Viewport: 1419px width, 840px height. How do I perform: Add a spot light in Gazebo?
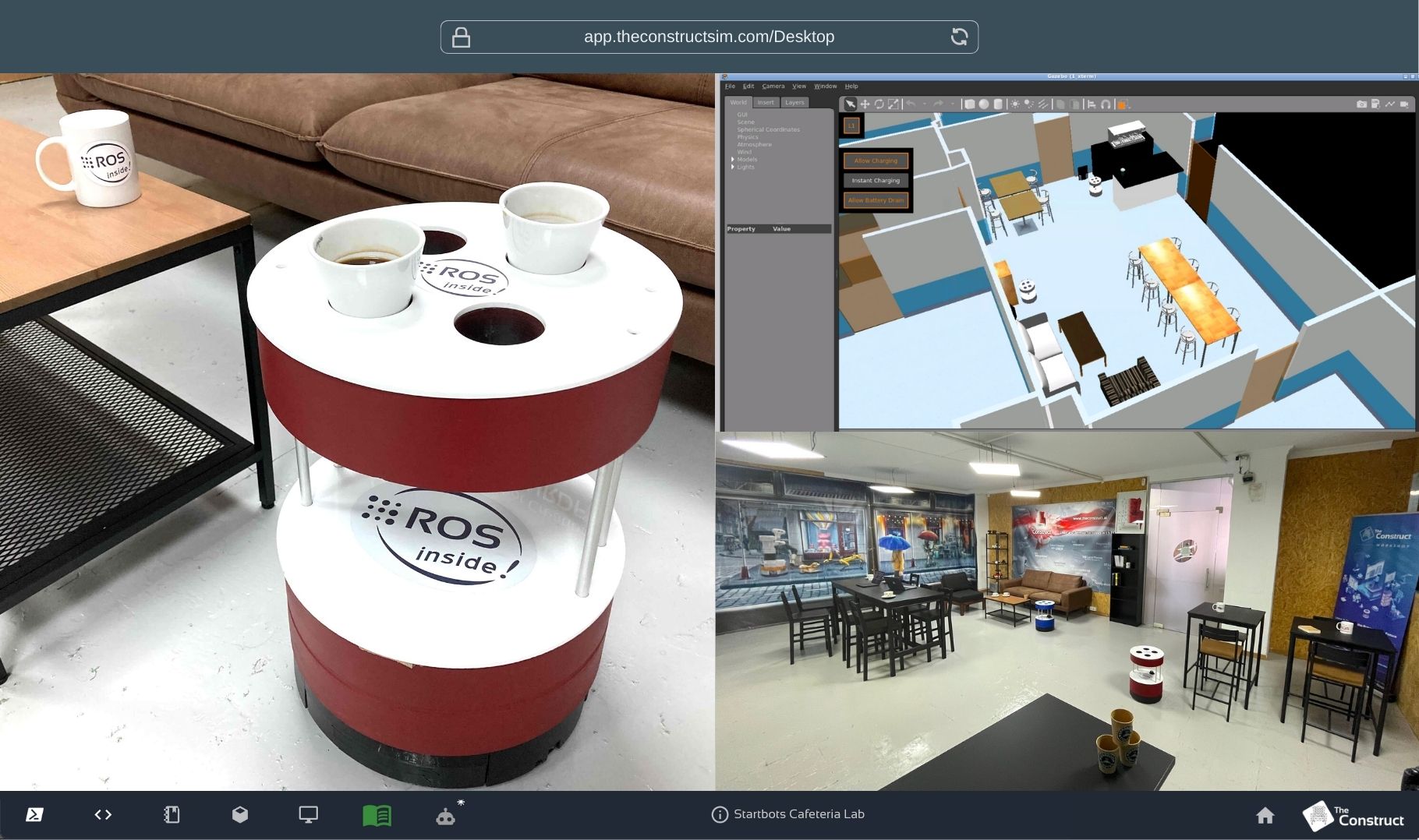point(1029,104)
